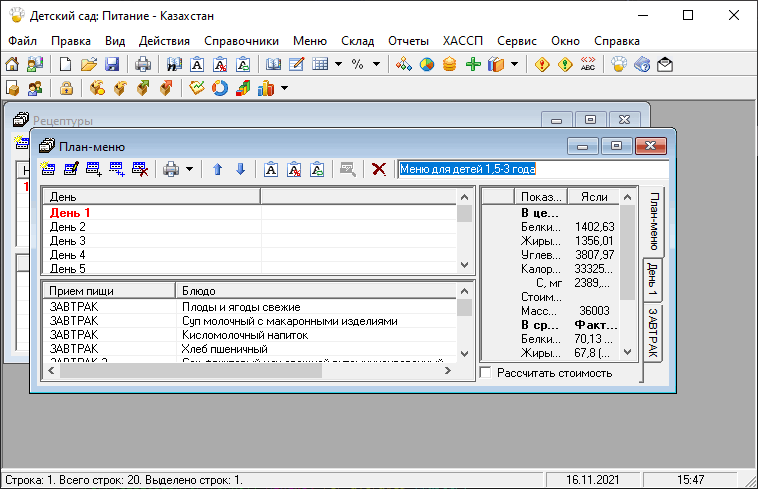Switch to the vertical ЗАВТРАК tab

[x=652, y=333]
